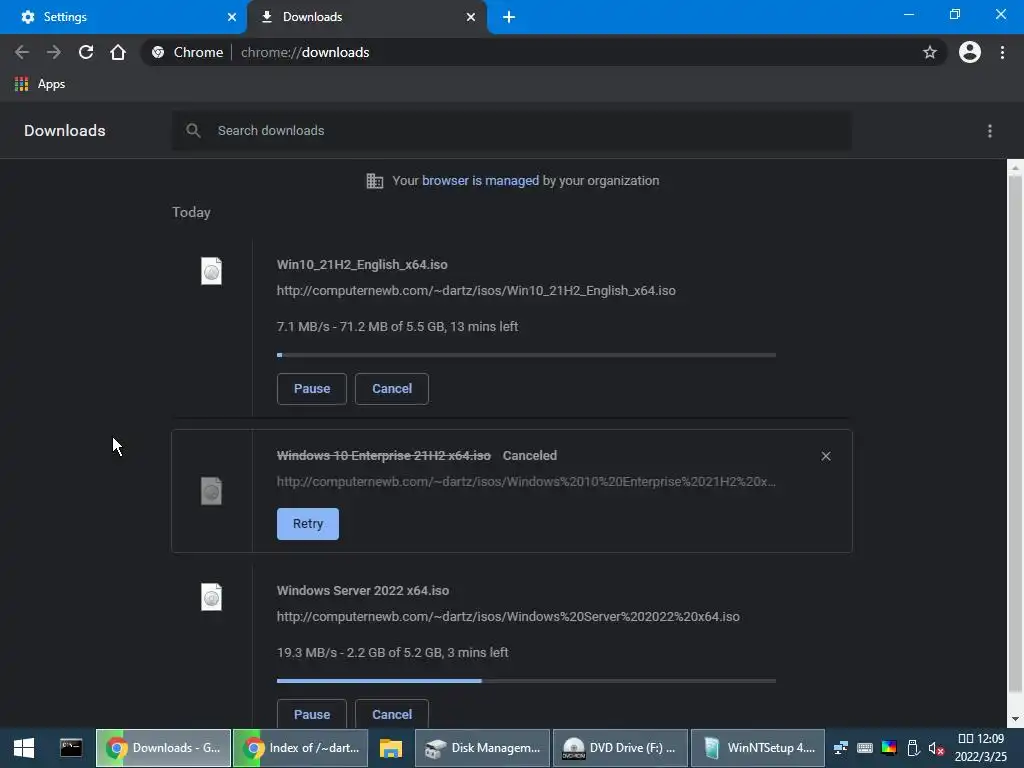Switch to the Settings tab
Screen dimensions: 1024x768
pos(123,17)
